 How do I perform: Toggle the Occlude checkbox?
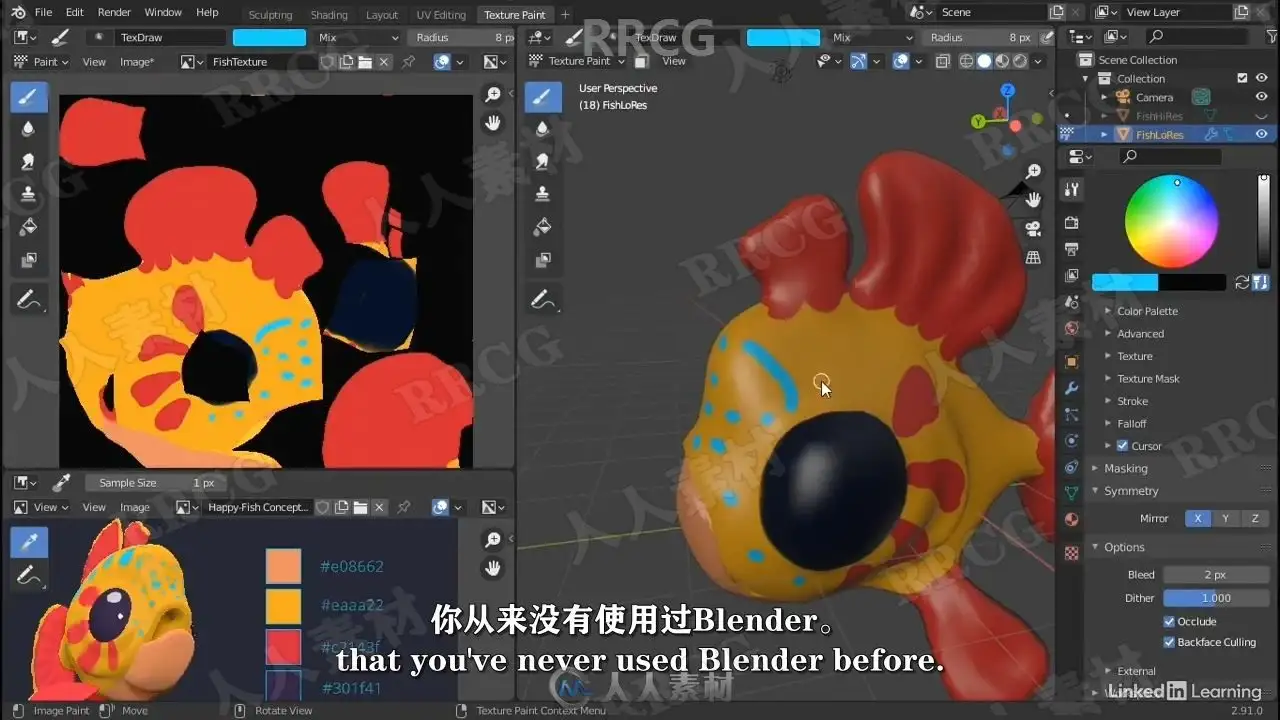(1169, 621)
